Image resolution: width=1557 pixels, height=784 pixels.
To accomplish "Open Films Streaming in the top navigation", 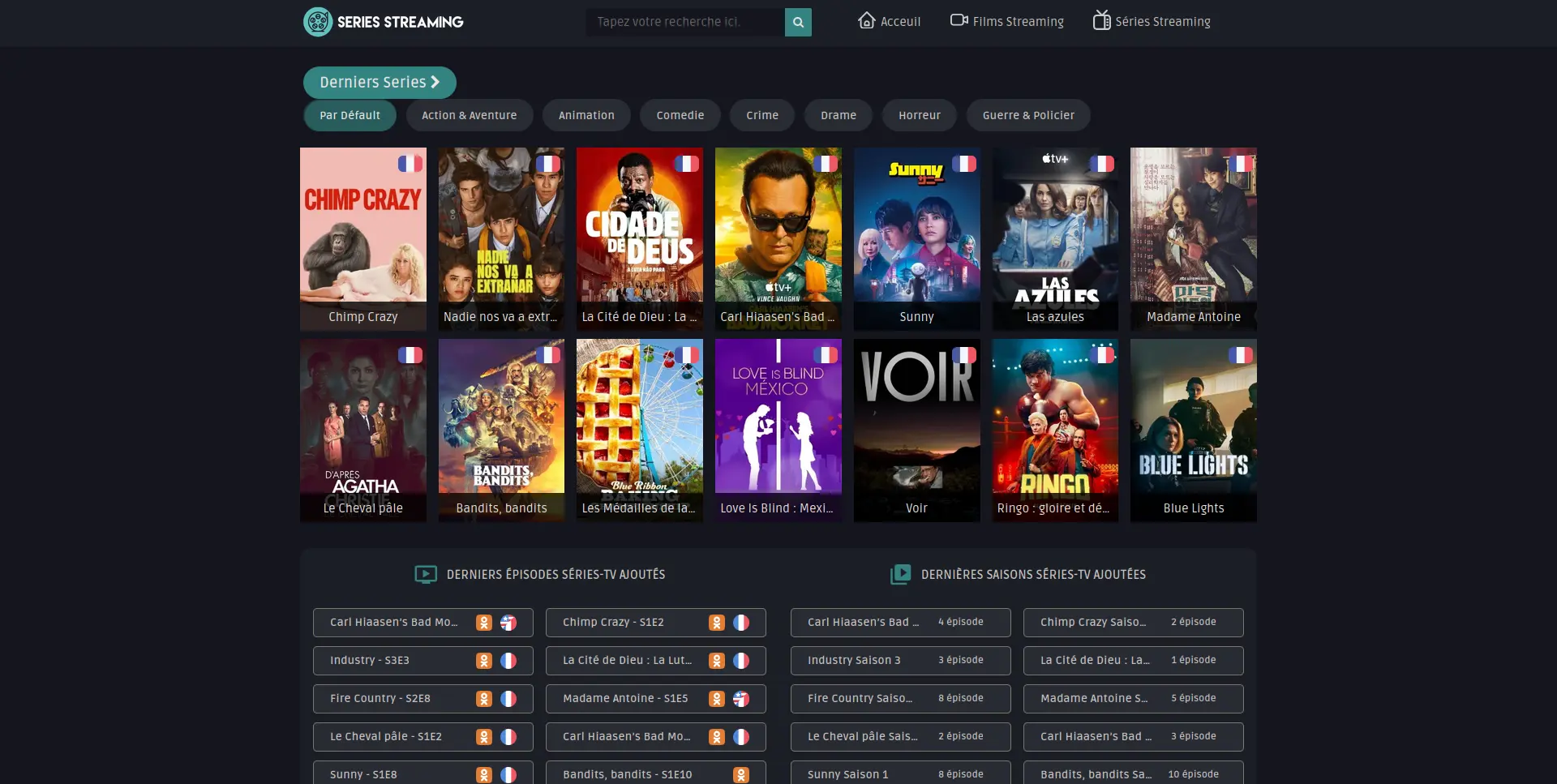I will [x=1007, y=21].
